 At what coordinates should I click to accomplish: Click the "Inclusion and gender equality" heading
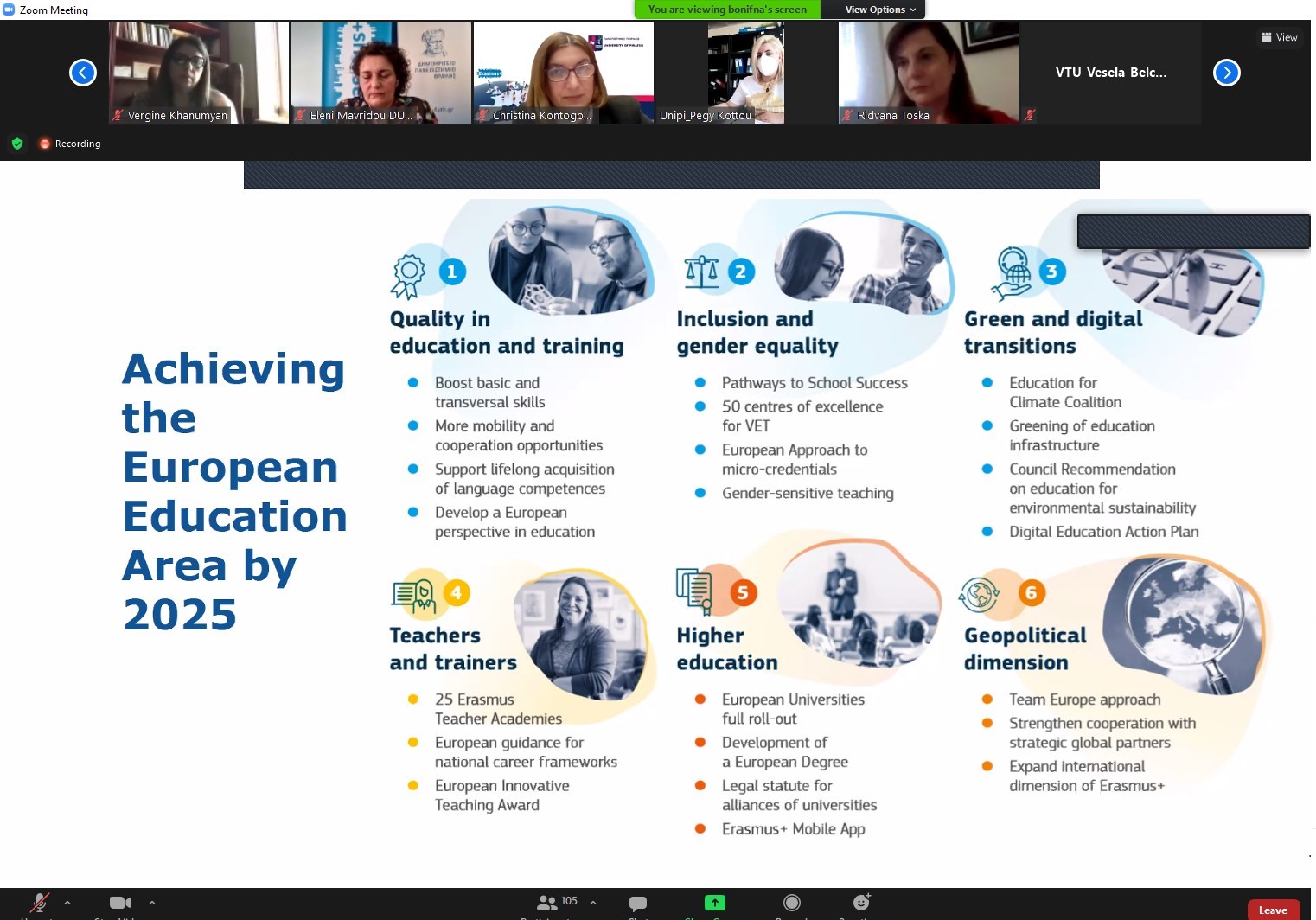pyautogui.click(x=757, y=332)
